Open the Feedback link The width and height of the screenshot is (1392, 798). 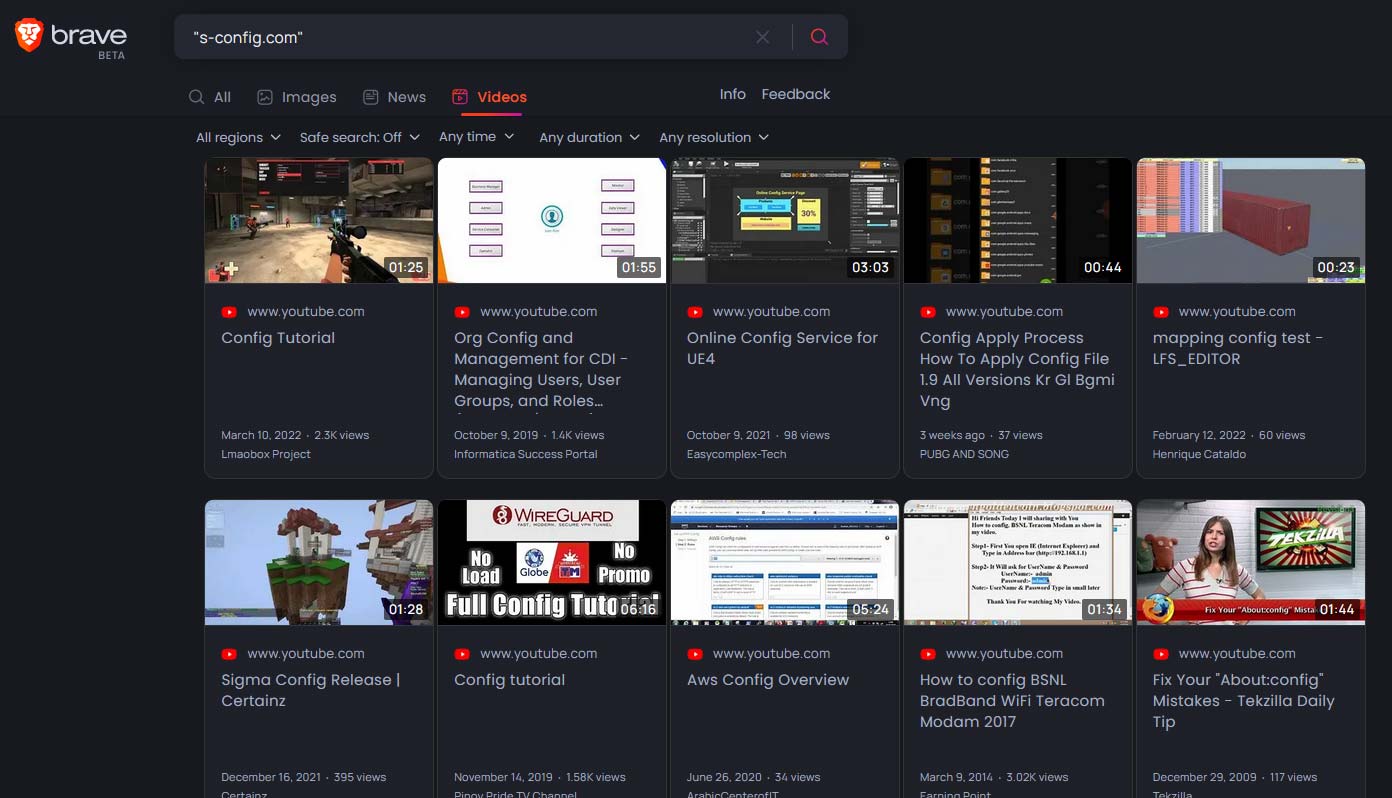tap(796, 94)
